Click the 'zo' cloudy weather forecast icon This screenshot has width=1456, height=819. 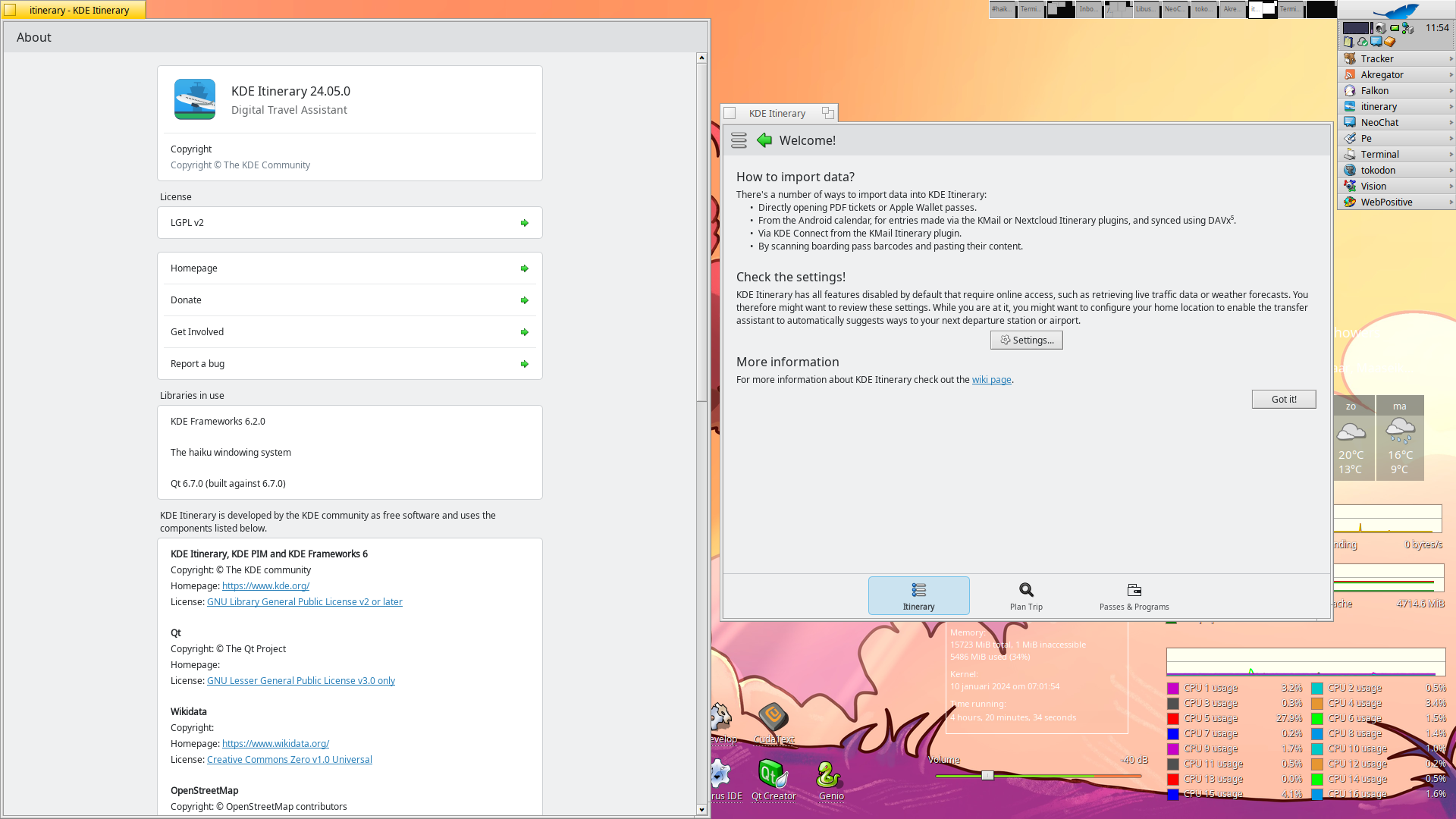coord(1351,432)
